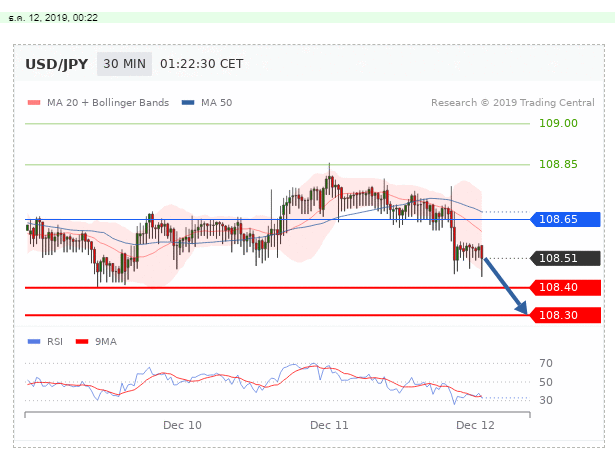Select the USD/JPY pair title
Viewport: 615px width, 454px height.
pyautogui.click(x=56, y=64)
